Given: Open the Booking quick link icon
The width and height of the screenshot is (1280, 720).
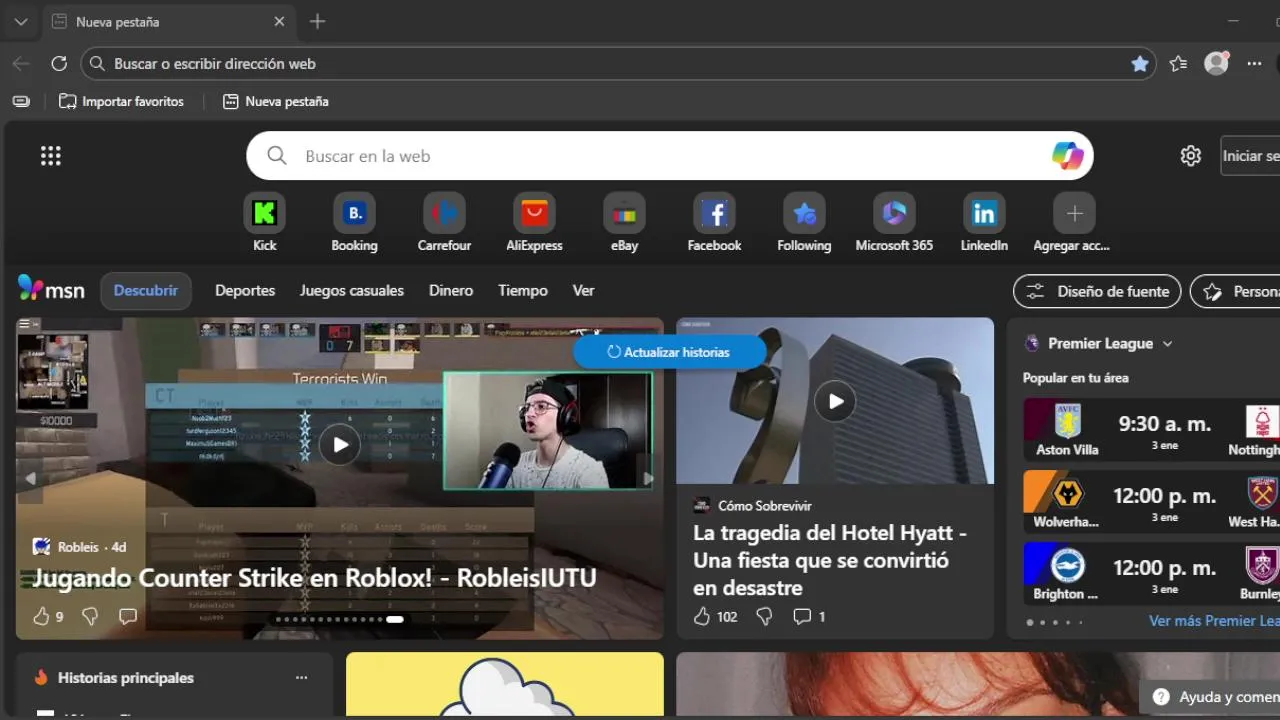Looking at the screenshot, I should (x=354, y=213).
